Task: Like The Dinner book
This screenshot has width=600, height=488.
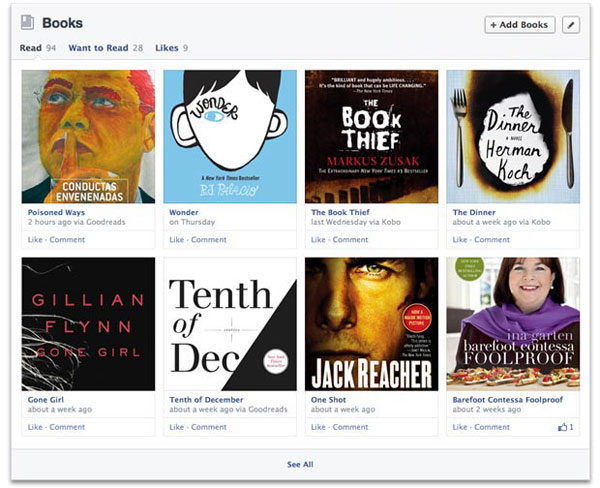Action: click(460, 240)
